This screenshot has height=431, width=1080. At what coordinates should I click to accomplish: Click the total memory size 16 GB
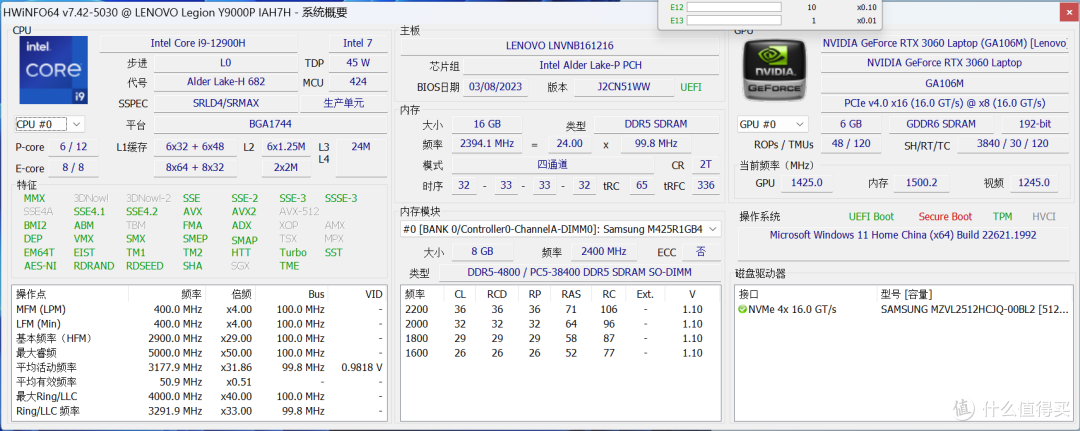click(486, 125)
